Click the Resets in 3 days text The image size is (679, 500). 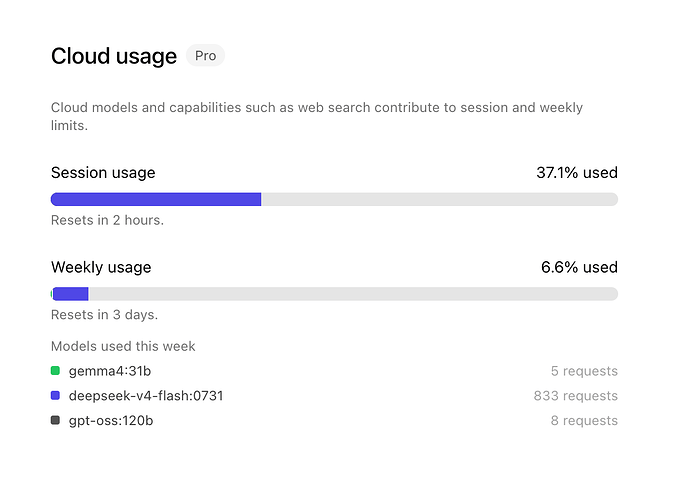click(104, 314)
